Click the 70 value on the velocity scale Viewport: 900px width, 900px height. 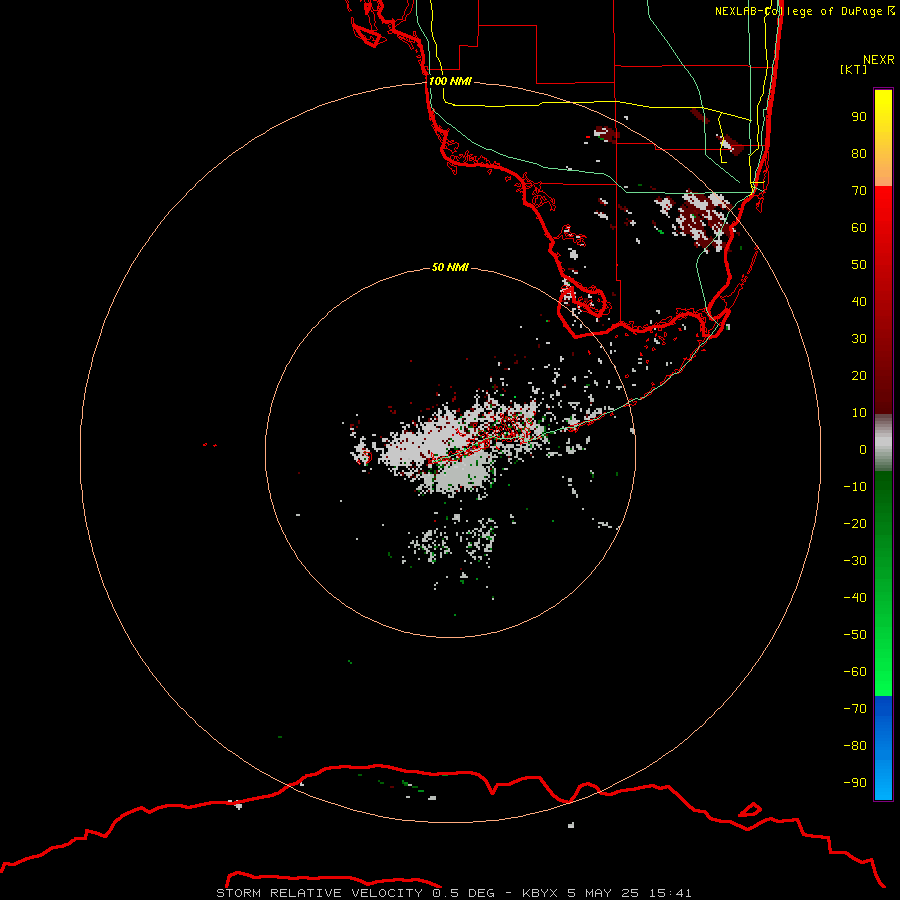coord(859,191)
